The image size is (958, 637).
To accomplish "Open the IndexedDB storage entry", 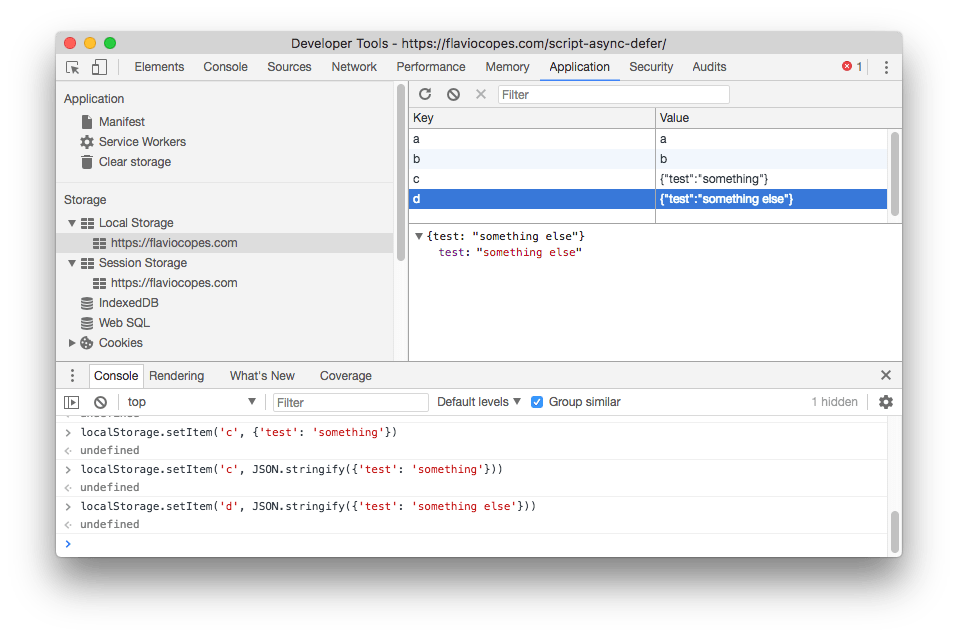I will tap(129, 302).
